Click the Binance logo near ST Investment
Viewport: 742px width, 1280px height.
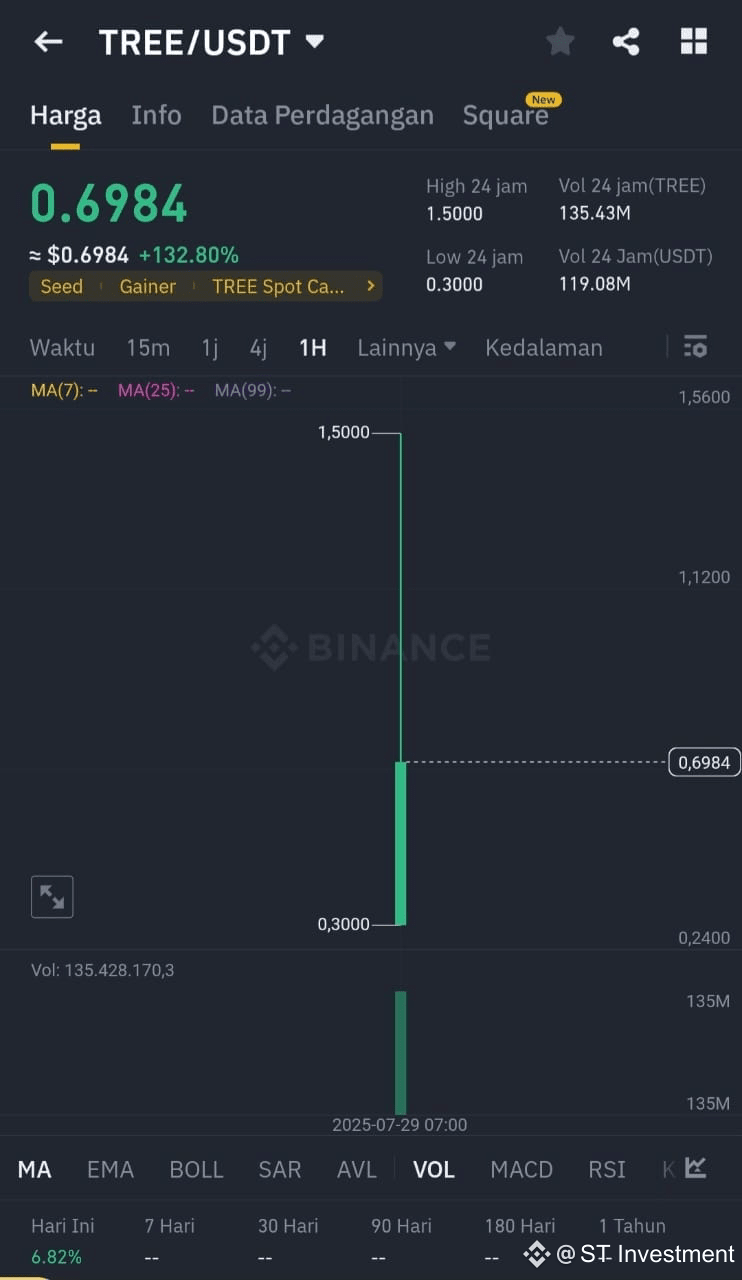pyautogui.click(x=537, y=1253)
